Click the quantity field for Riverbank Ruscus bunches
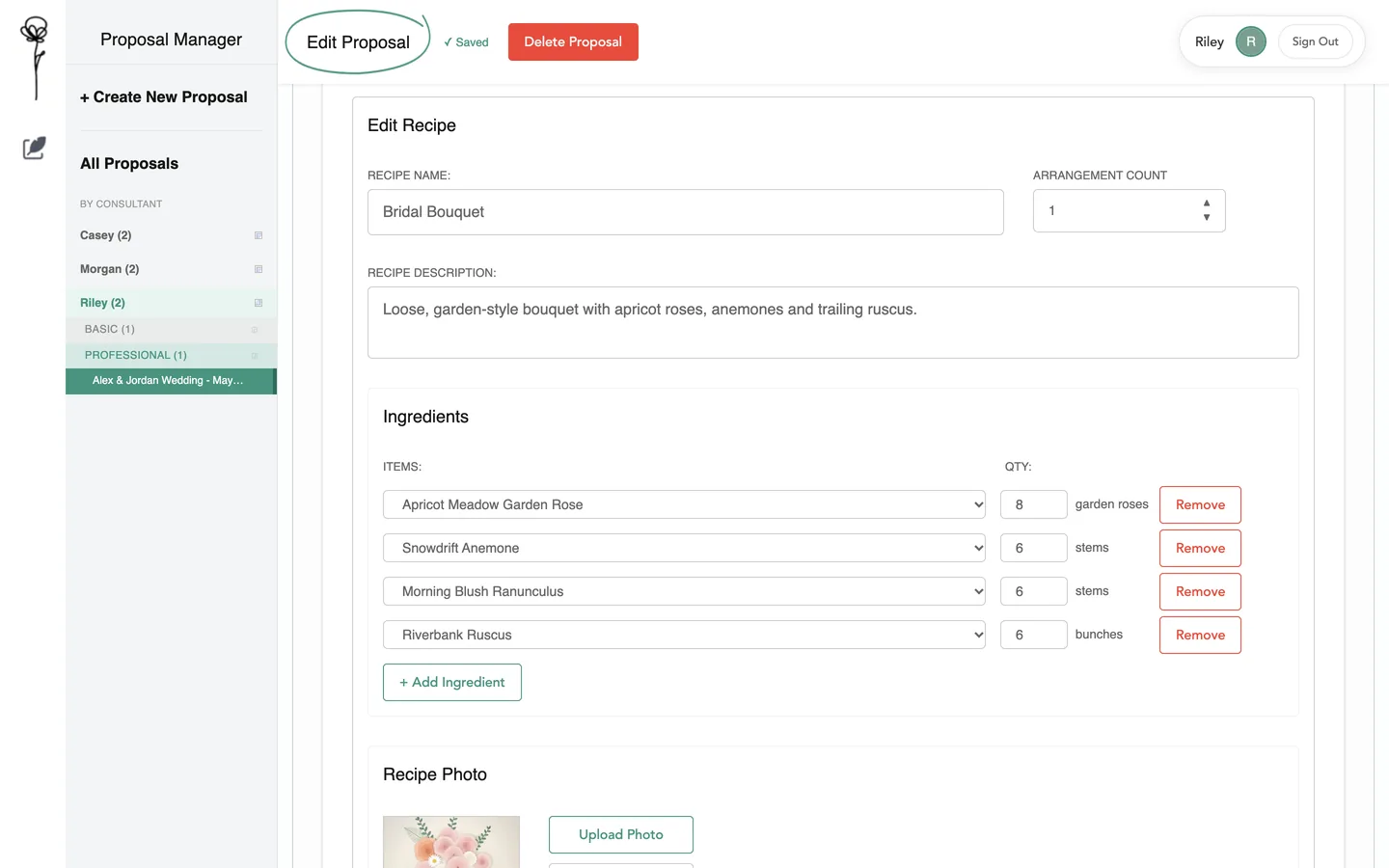Viewport: 1389px width, 868px height. 1034,635
